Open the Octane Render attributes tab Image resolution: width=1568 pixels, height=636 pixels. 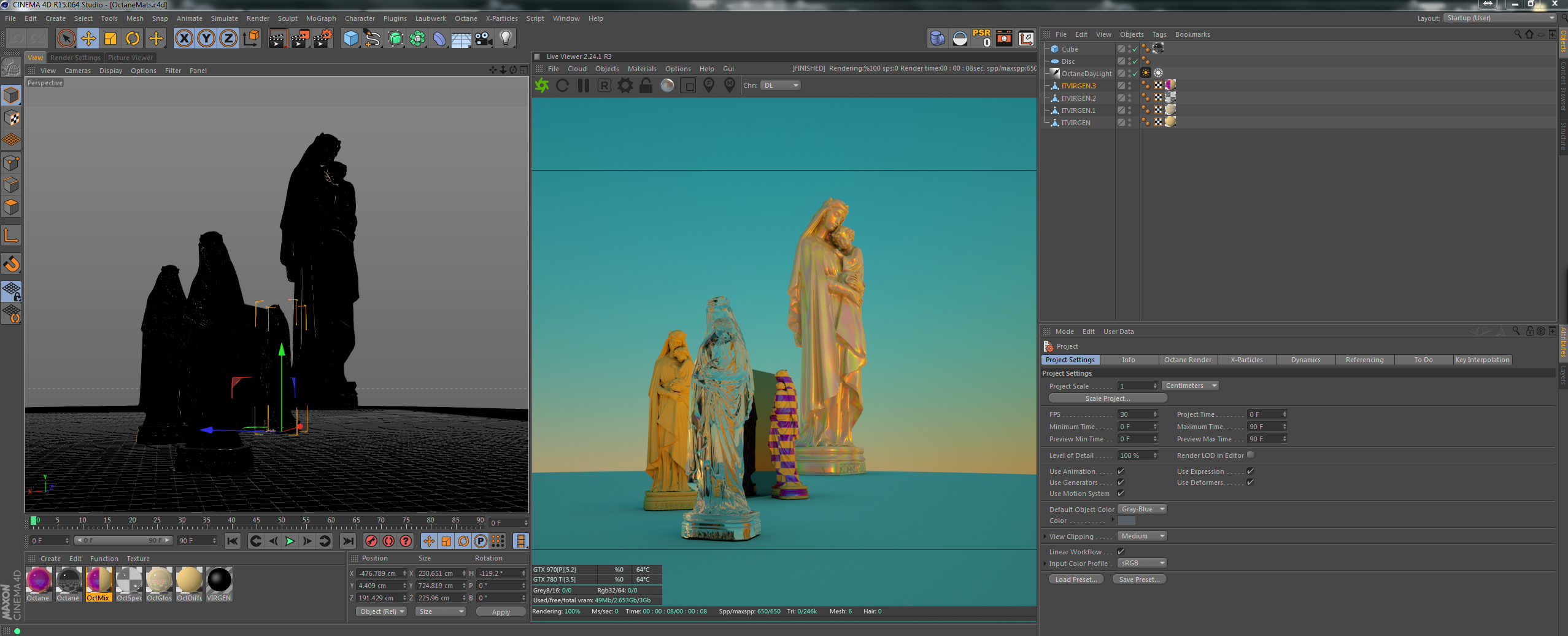[x=1188, y=360]
